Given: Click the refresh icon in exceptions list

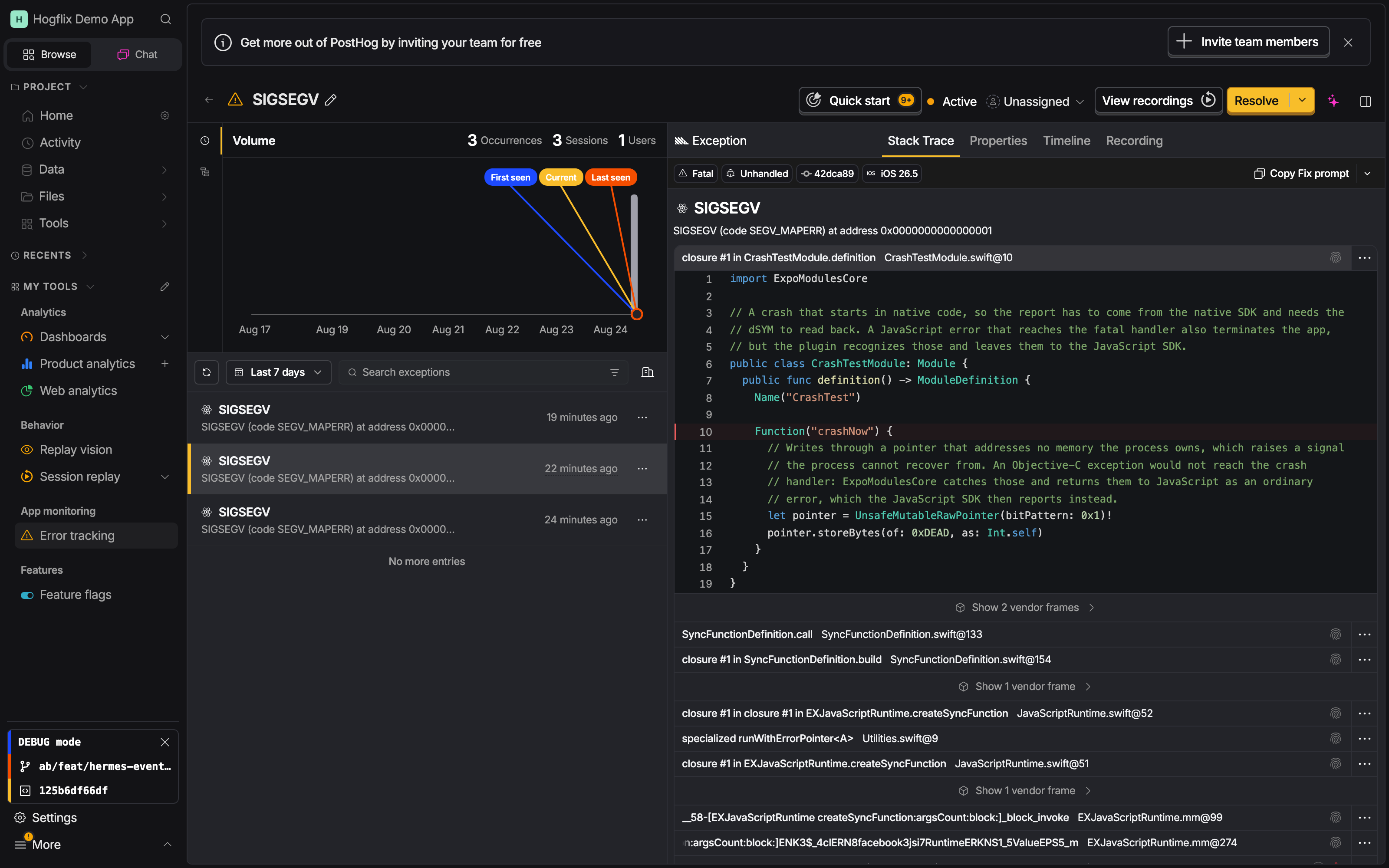Looking at the screenshot, I should click(x=207, y=372).
